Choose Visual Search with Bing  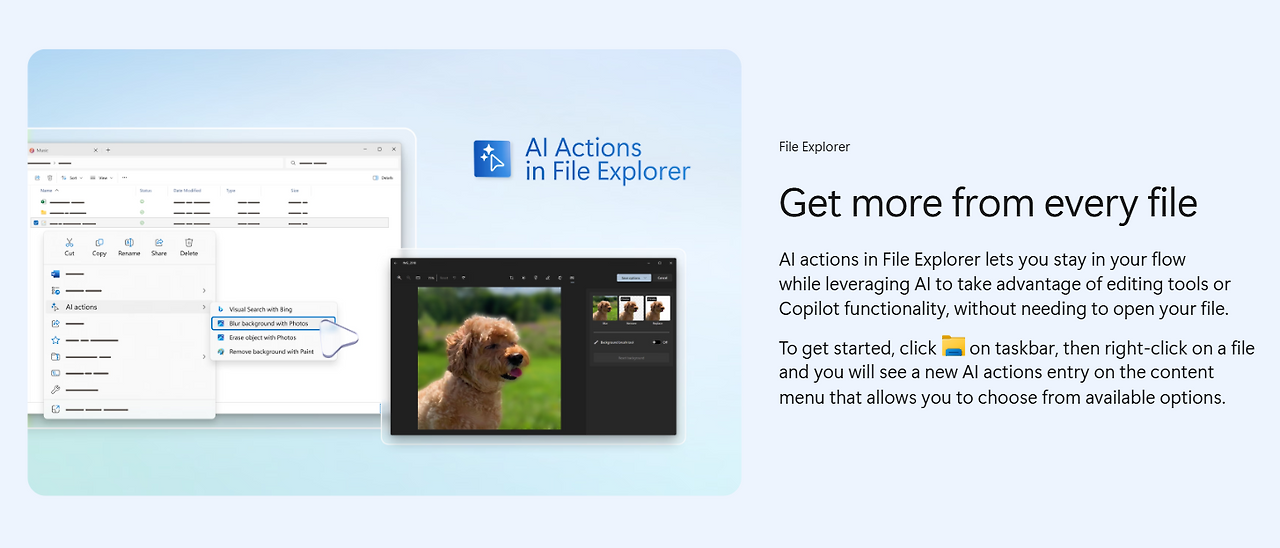click(274, 310)
